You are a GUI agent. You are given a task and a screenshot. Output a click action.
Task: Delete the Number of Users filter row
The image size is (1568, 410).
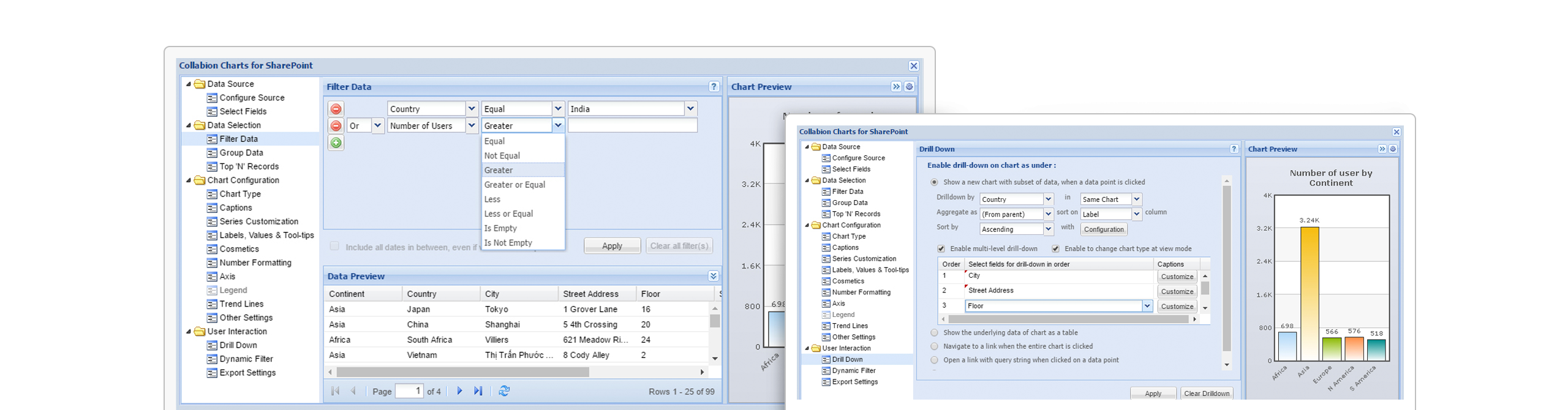click(x=336, y=126)
